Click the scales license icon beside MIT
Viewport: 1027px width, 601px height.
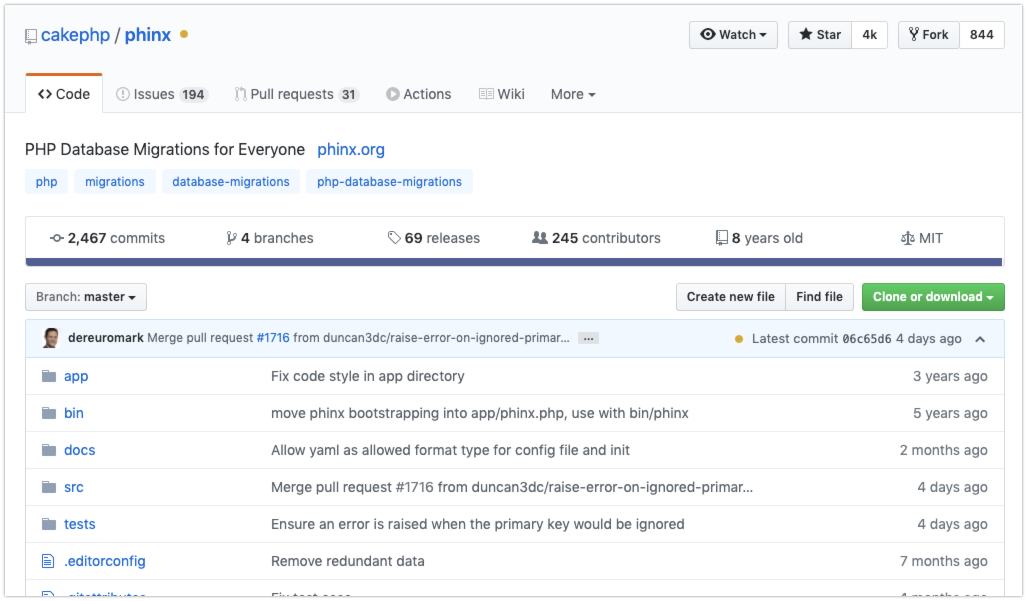907,238
